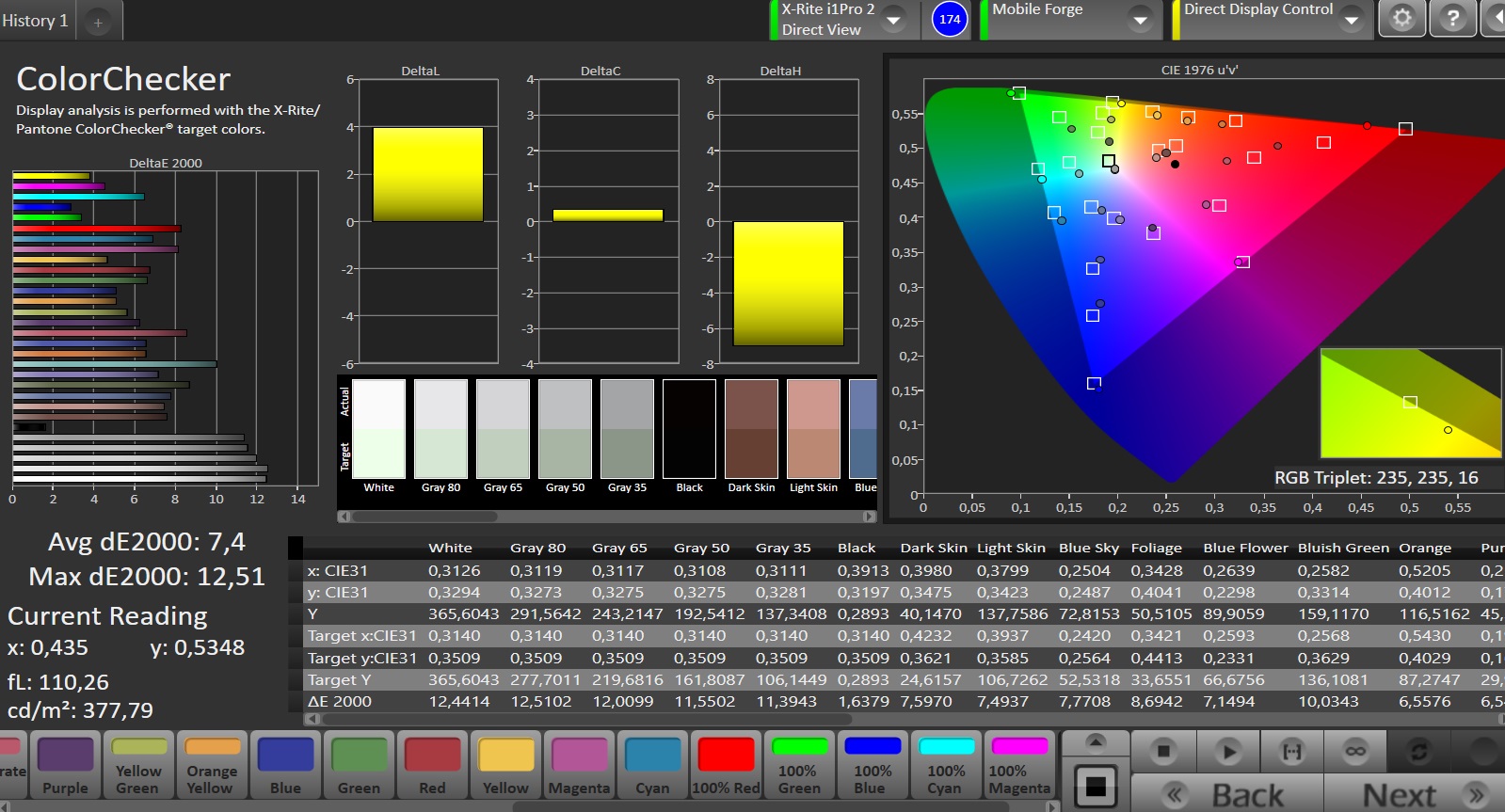Select the Purple color patch
This screenshot has height=812, width=1505.
coord(65,766)
